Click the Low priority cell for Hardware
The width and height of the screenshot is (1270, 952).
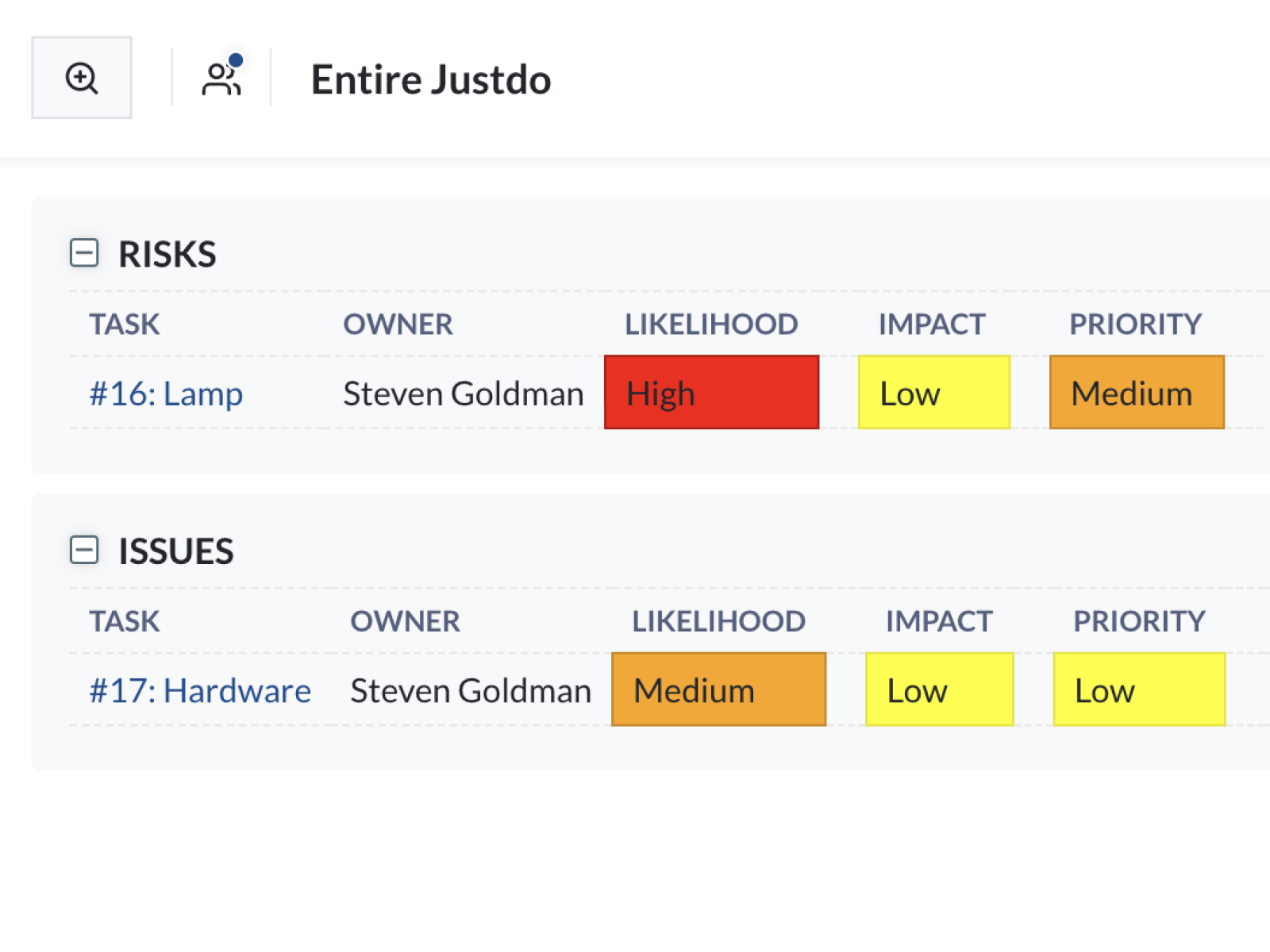coord(1139,689)
